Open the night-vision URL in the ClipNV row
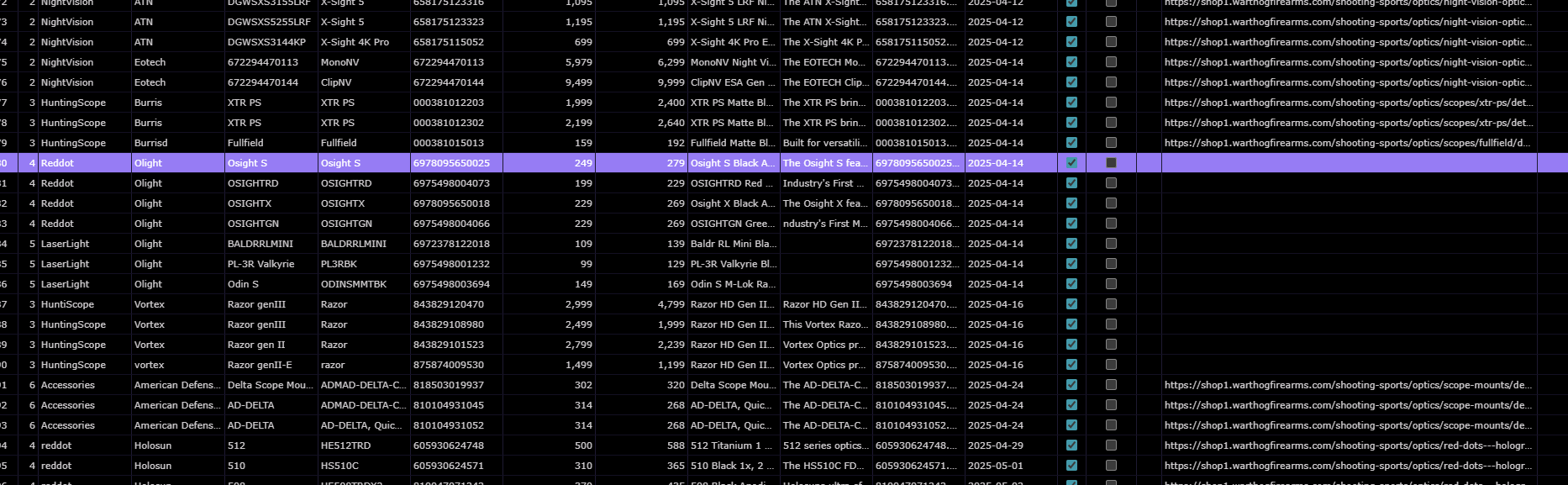Screen dimensions: 1568x485 pos(1348,82)
